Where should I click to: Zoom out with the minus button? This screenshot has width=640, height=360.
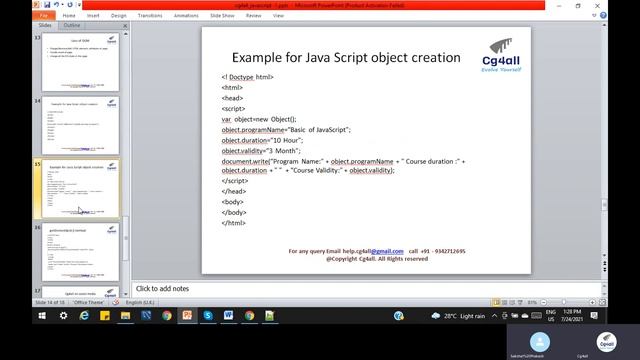point(544,302)
